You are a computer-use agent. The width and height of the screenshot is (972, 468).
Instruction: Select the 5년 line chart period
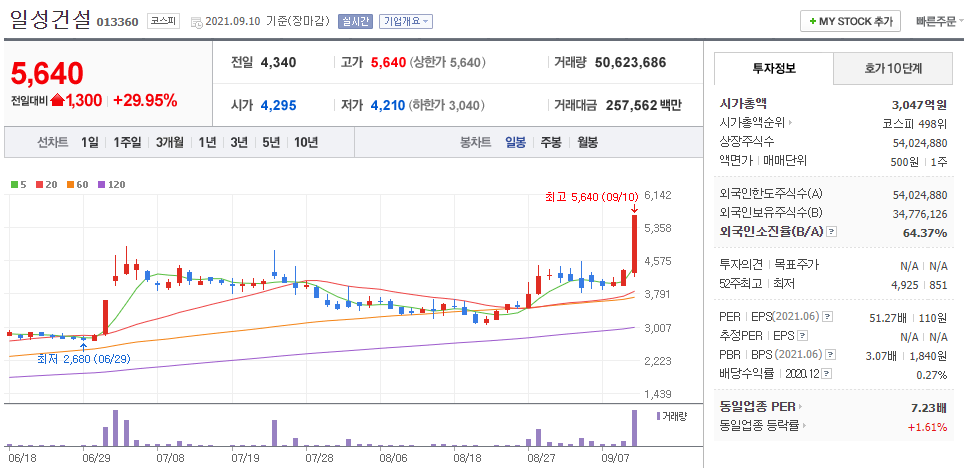pos(271,143)
